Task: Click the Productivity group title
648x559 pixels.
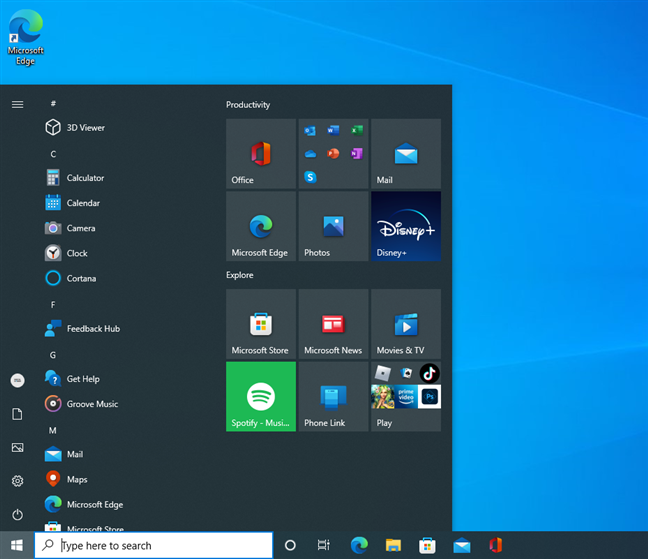Action: coord(248,105)
